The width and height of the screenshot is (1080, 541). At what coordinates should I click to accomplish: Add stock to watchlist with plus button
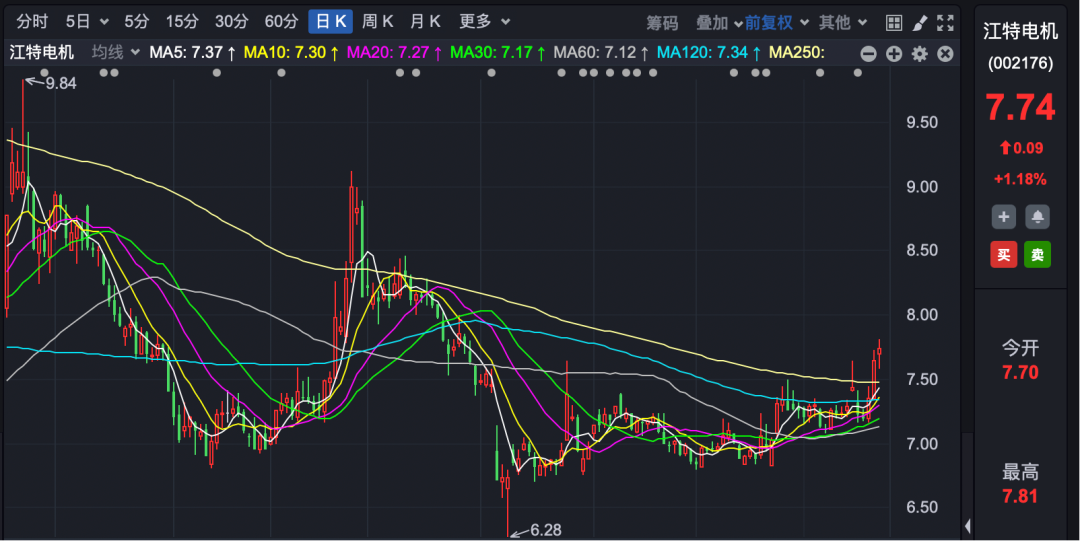coord(1004,217)
